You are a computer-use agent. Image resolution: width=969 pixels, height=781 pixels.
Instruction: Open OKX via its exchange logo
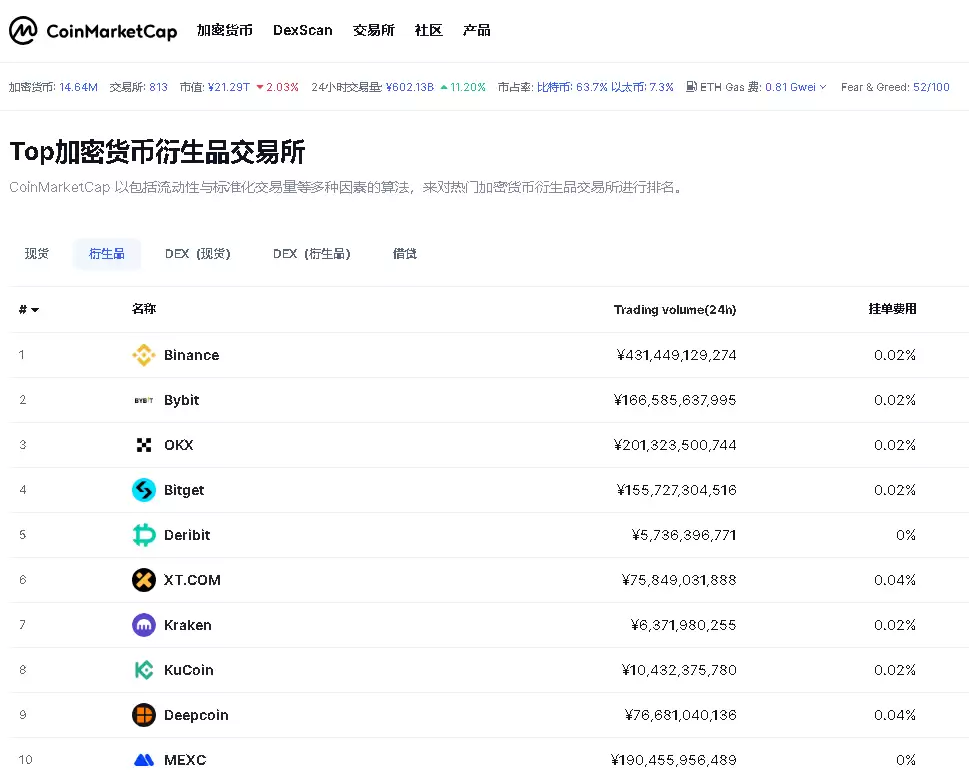coord(144,445)
